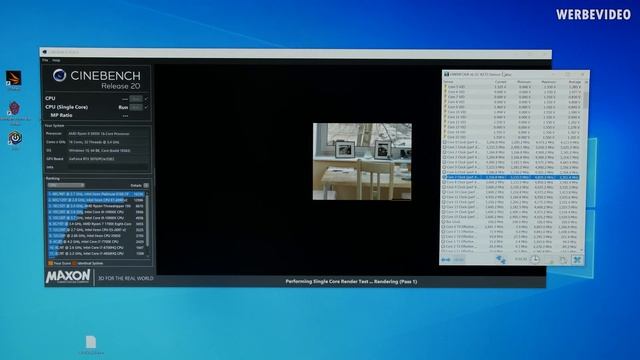Click the HWiNFO close X icon at bottom right
The height and width of the screenshot is (360, 640).
click(577, 260)
